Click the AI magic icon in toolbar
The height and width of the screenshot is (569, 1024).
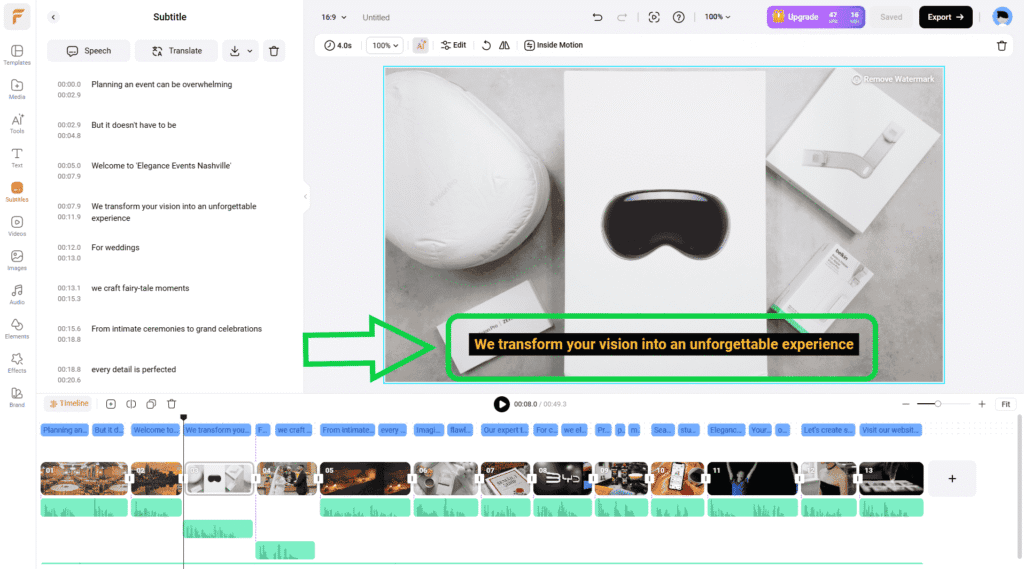[421, 45]
